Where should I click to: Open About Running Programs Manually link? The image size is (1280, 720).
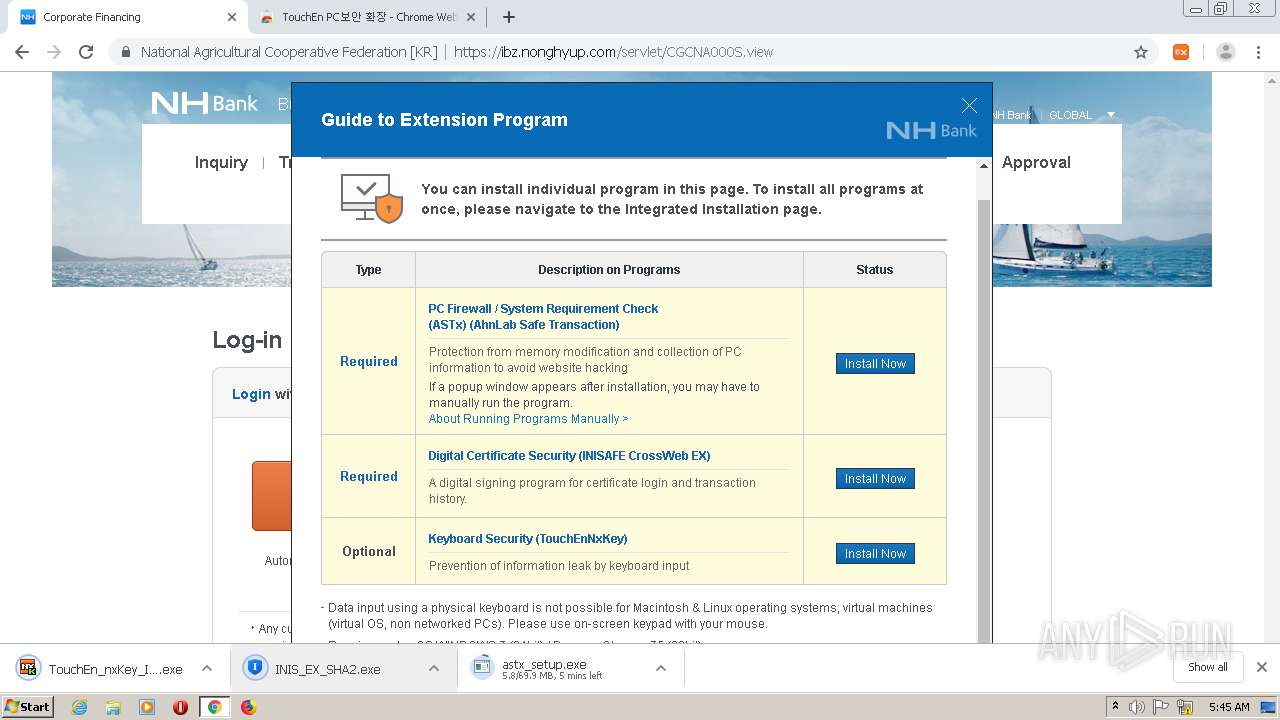pyautogui.click(x=528, y=419)
